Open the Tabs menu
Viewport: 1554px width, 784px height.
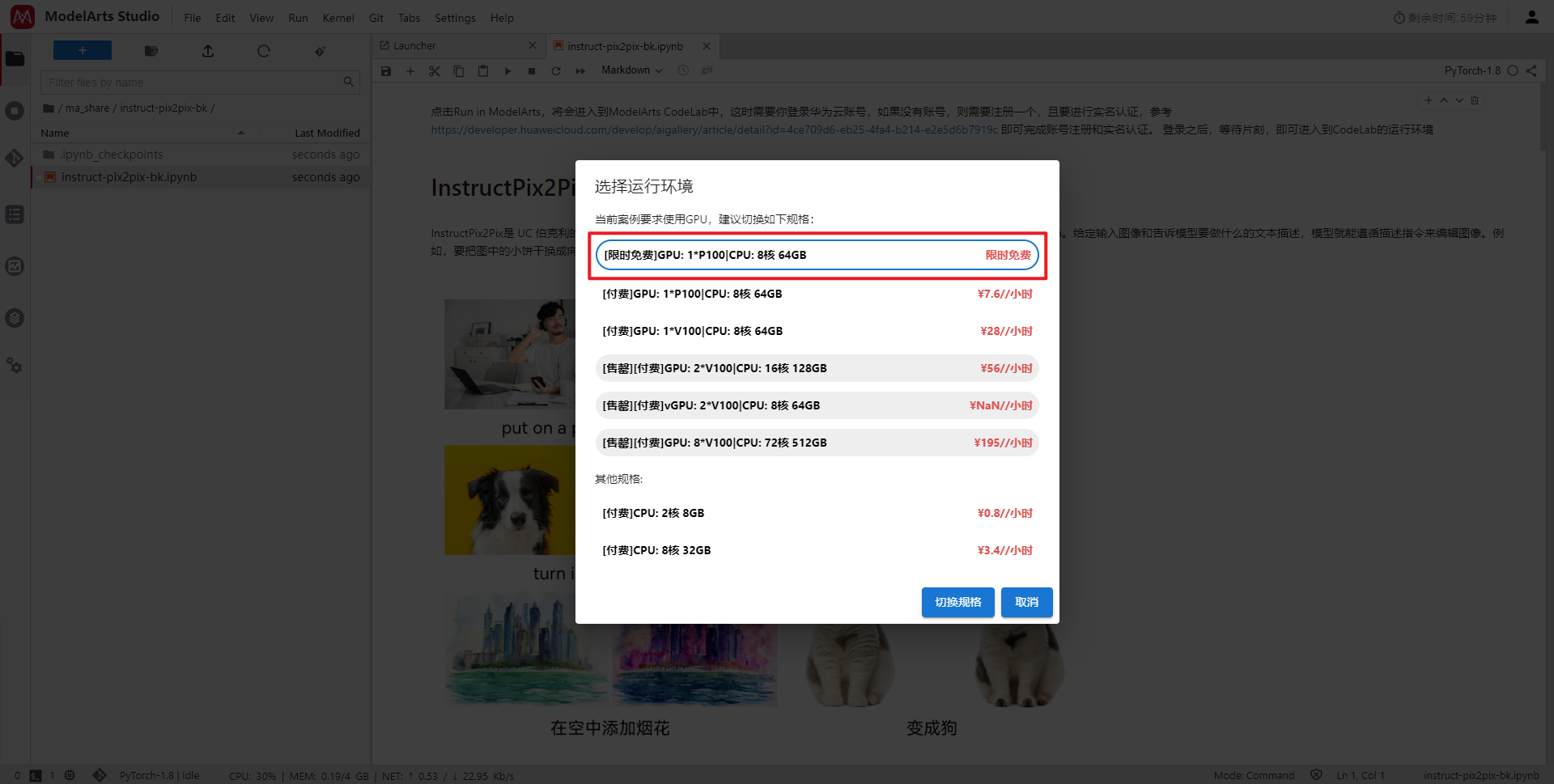(x=409, y=18)
